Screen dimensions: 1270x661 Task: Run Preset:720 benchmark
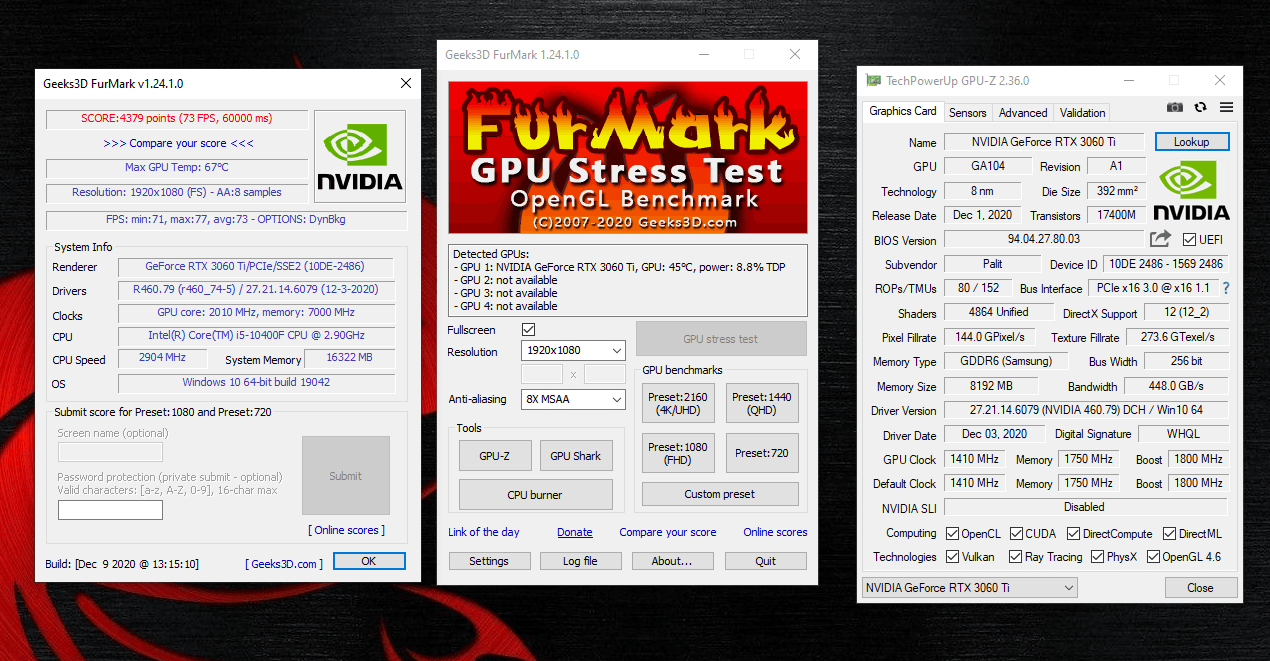click(x=762, y=453)
